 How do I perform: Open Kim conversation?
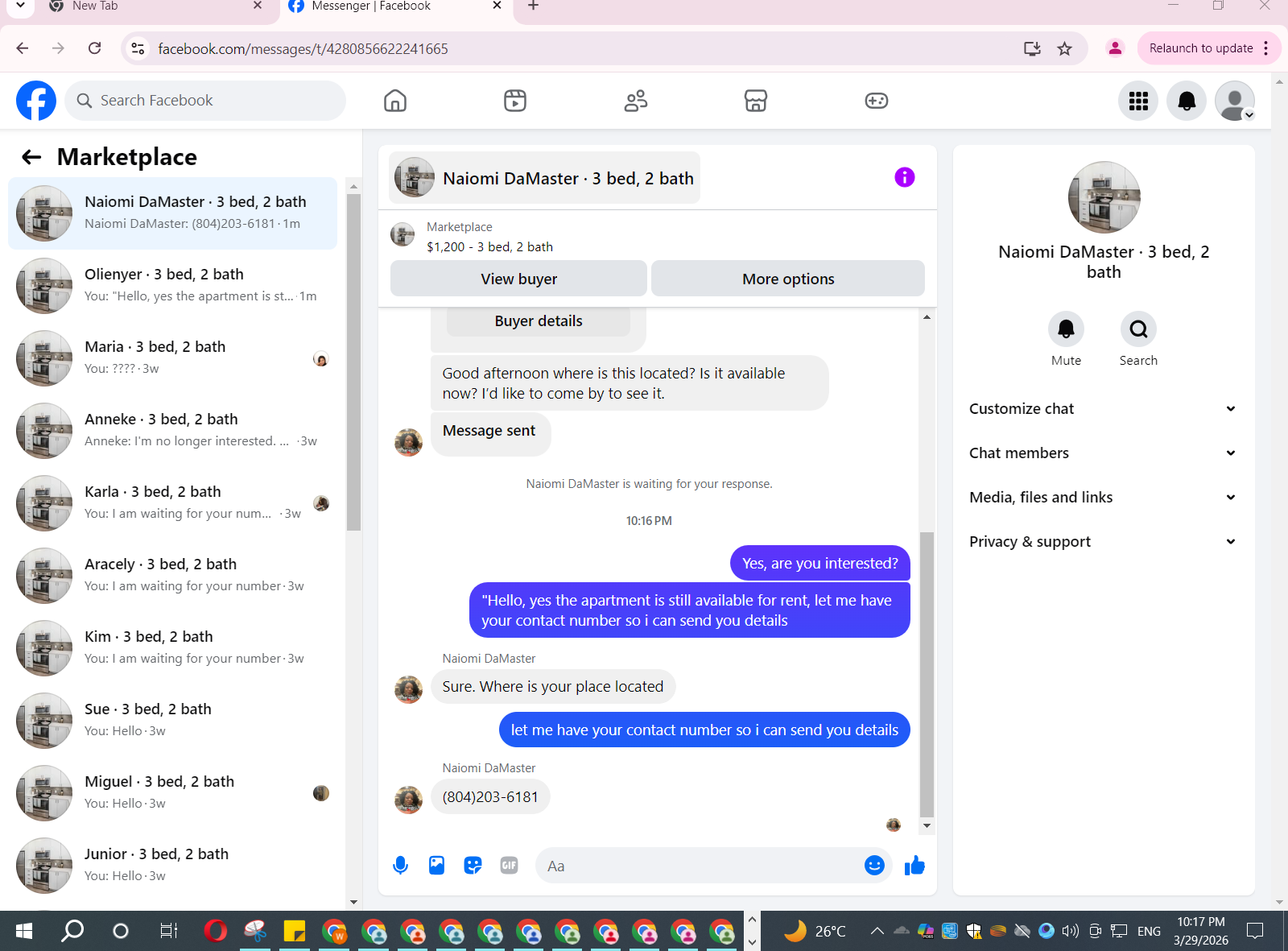point(172,648)
